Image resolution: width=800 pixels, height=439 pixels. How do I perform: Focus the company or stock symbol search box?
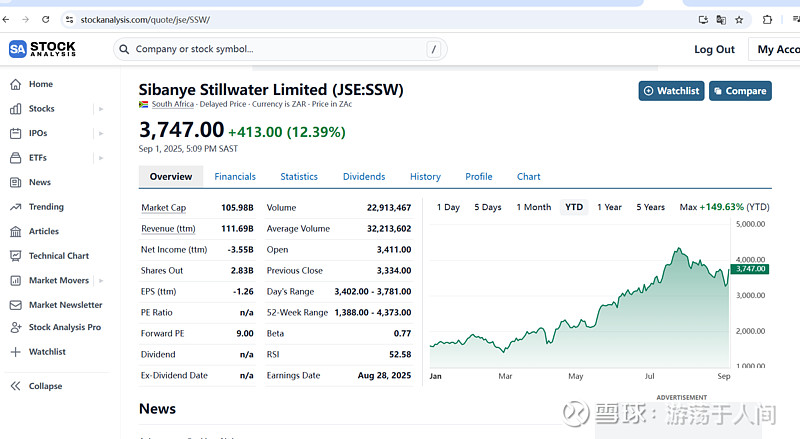(x=280, y=49)
